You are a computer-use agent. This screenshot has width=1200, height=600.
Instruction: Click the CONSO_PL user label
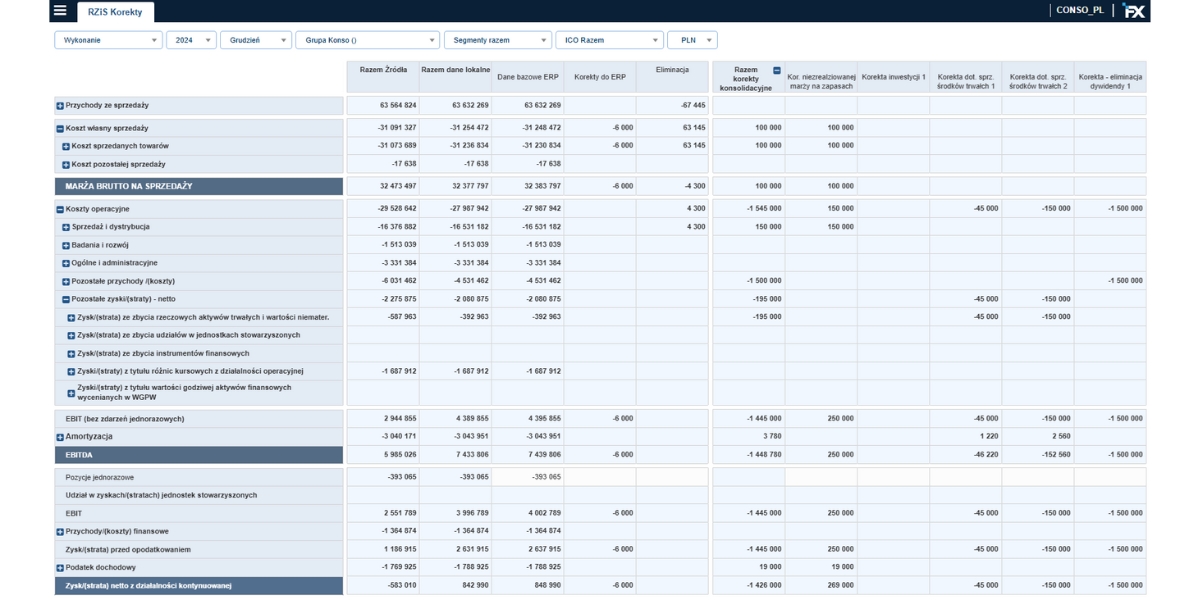coord(1080,10)
